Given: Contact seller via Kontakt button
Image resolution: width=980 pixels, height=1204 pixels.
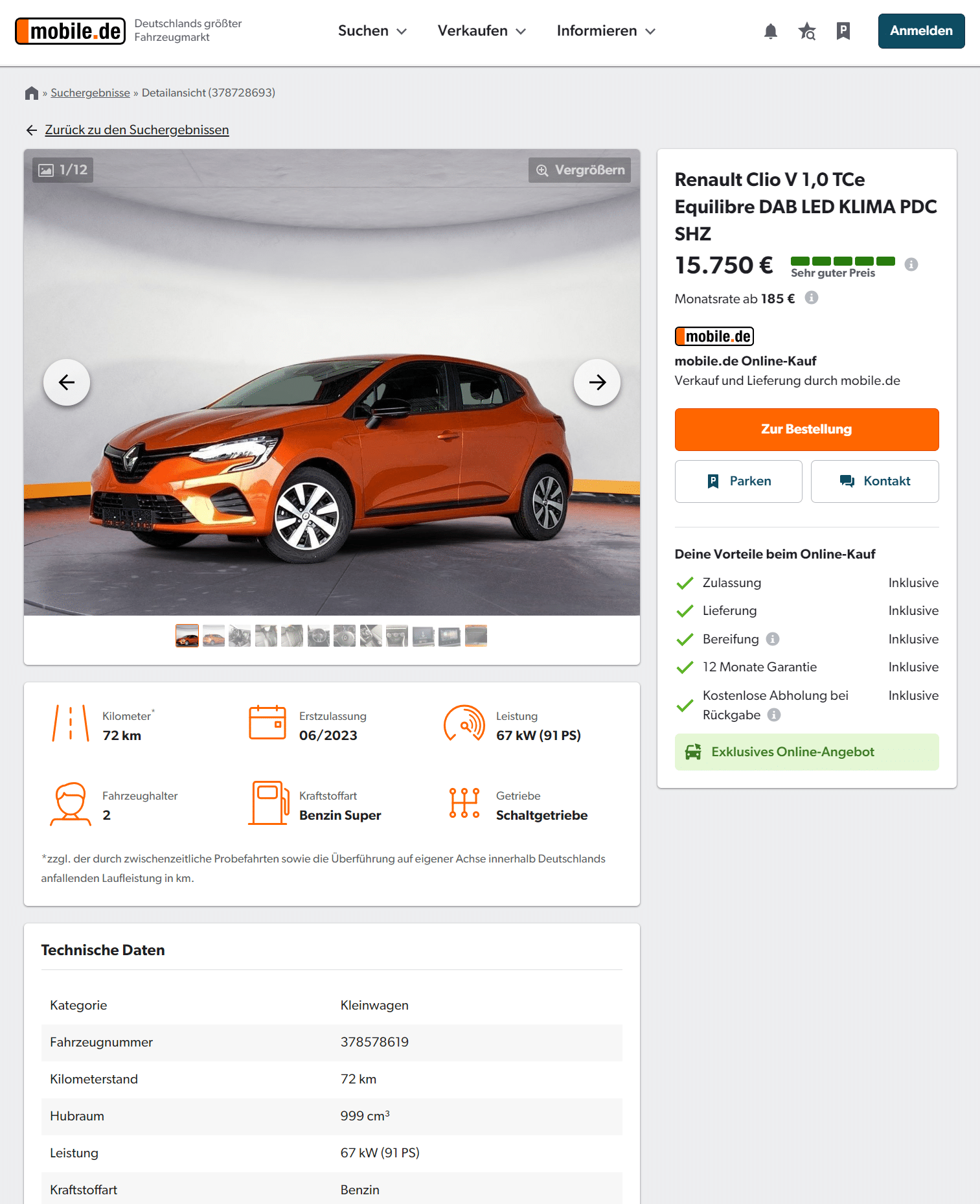Looking at the screenshot, I should [x=874, y=481].
